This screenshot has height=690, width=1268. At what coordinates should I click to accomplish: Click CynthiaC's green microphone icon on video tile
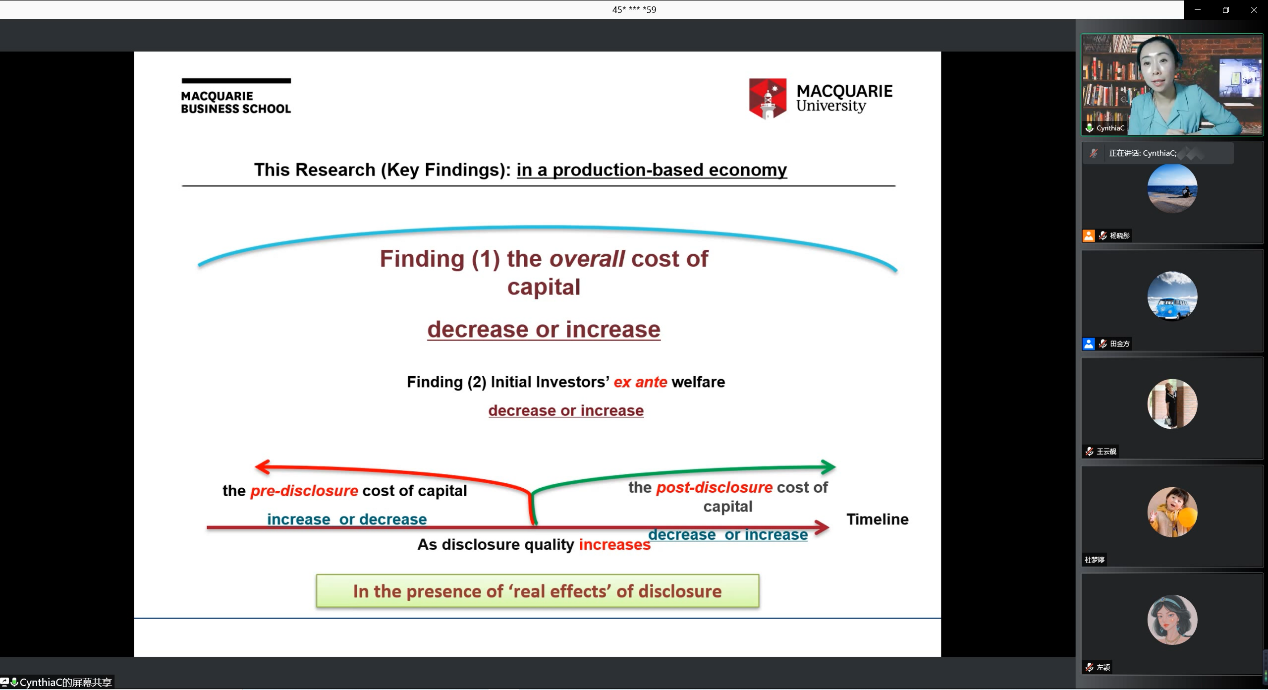1090,128
